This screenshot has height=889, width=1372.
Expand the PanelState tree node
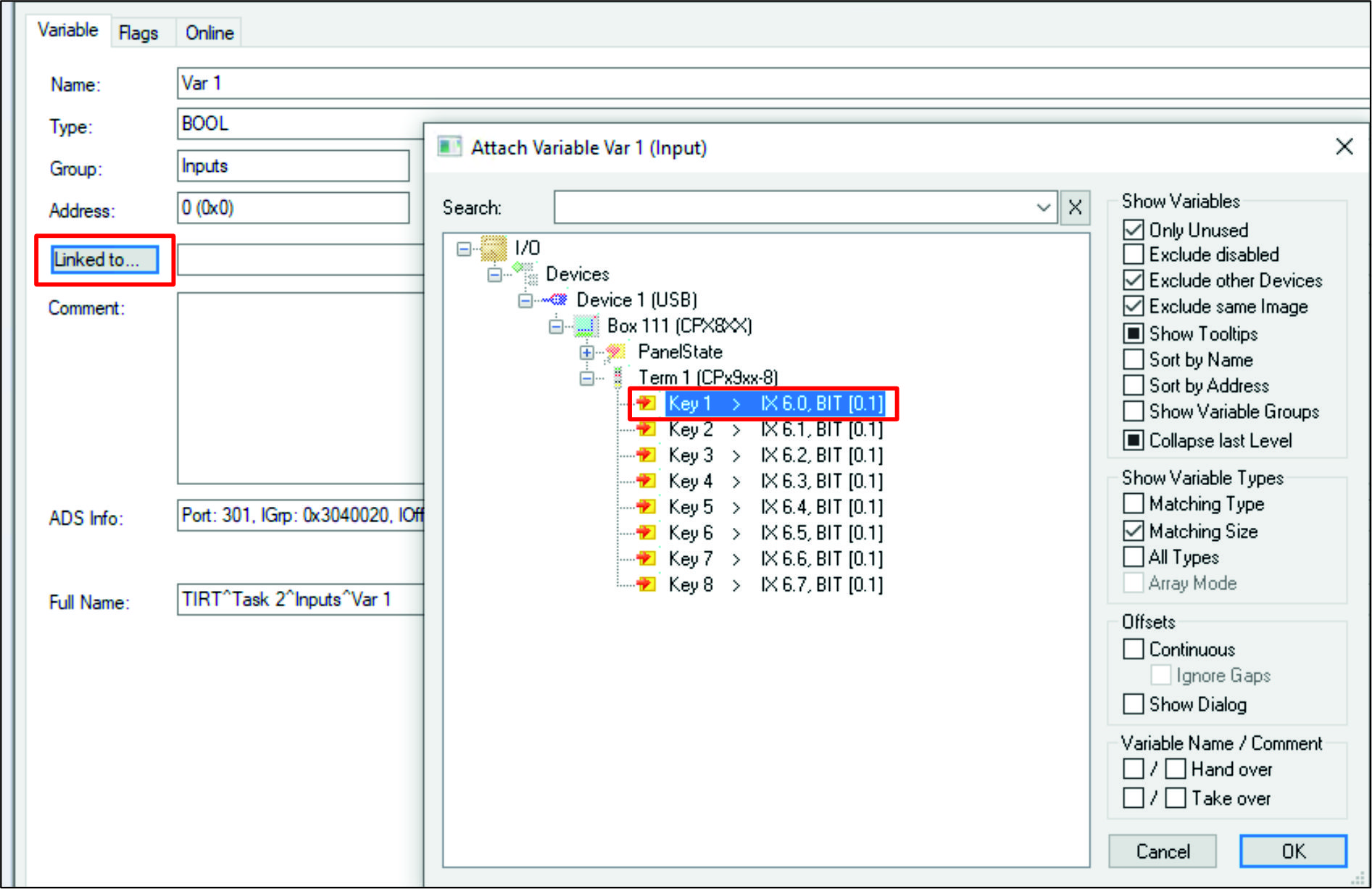(586, 352)
